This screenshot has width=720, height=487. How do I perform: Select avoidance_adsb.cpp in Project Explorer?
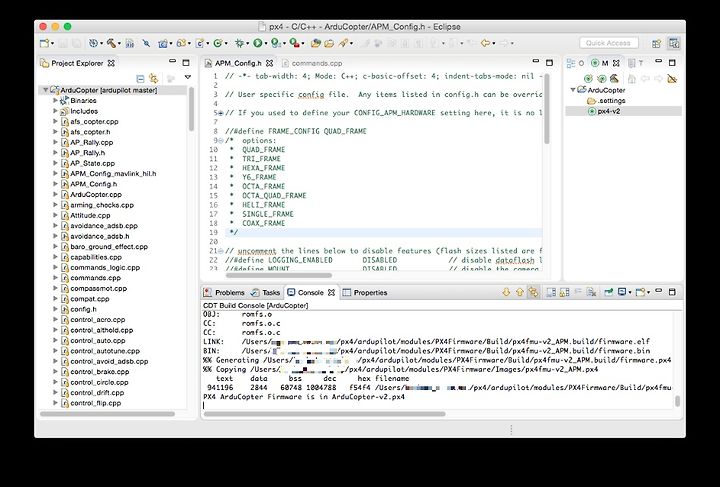point(104,225)
